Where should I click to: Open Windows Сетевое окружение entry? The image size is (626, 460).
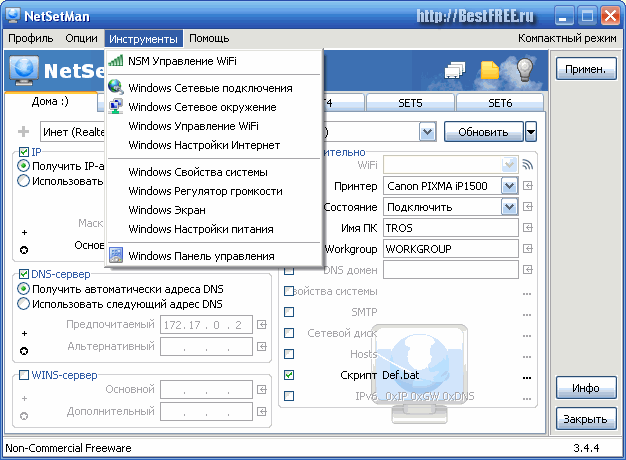click(214, 107)
